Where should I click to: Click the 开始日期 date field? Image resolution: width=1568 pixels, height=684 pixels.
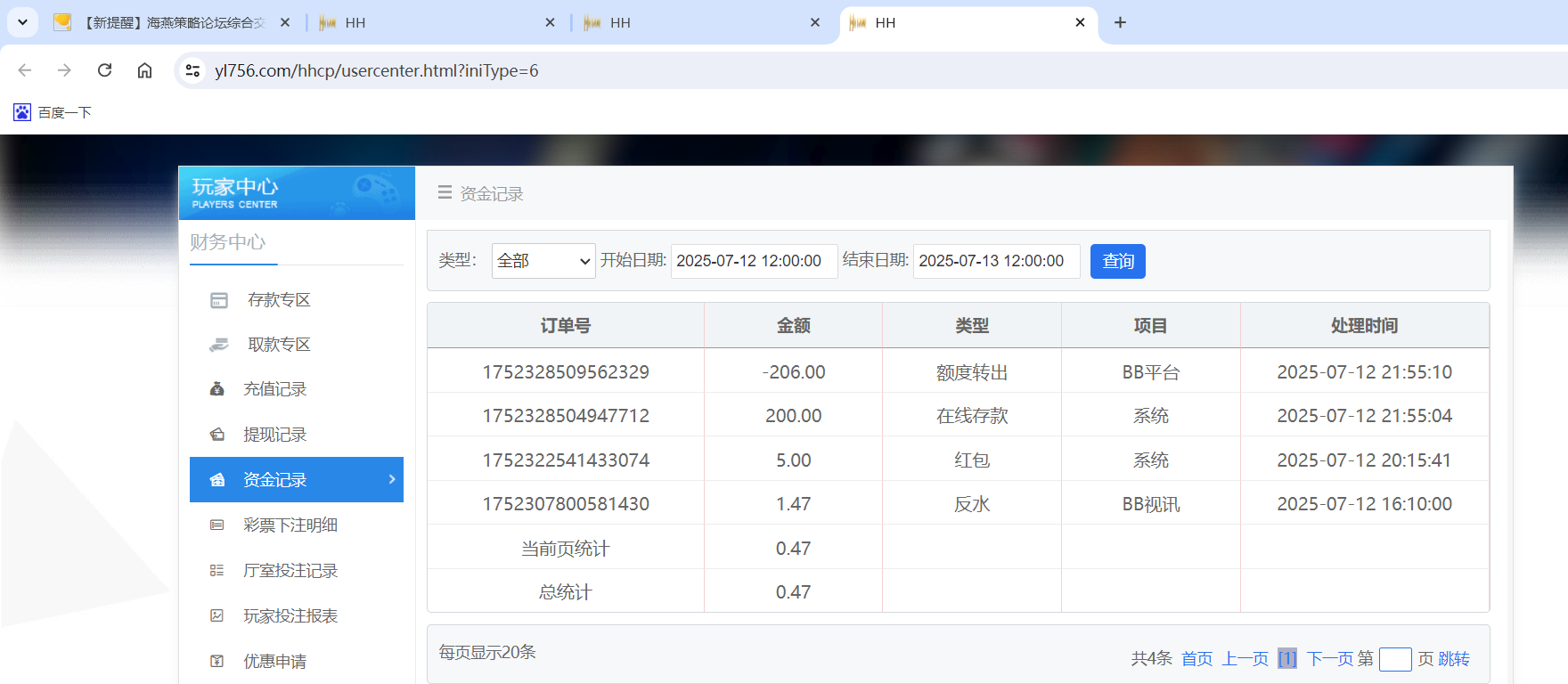coord(753,261)
